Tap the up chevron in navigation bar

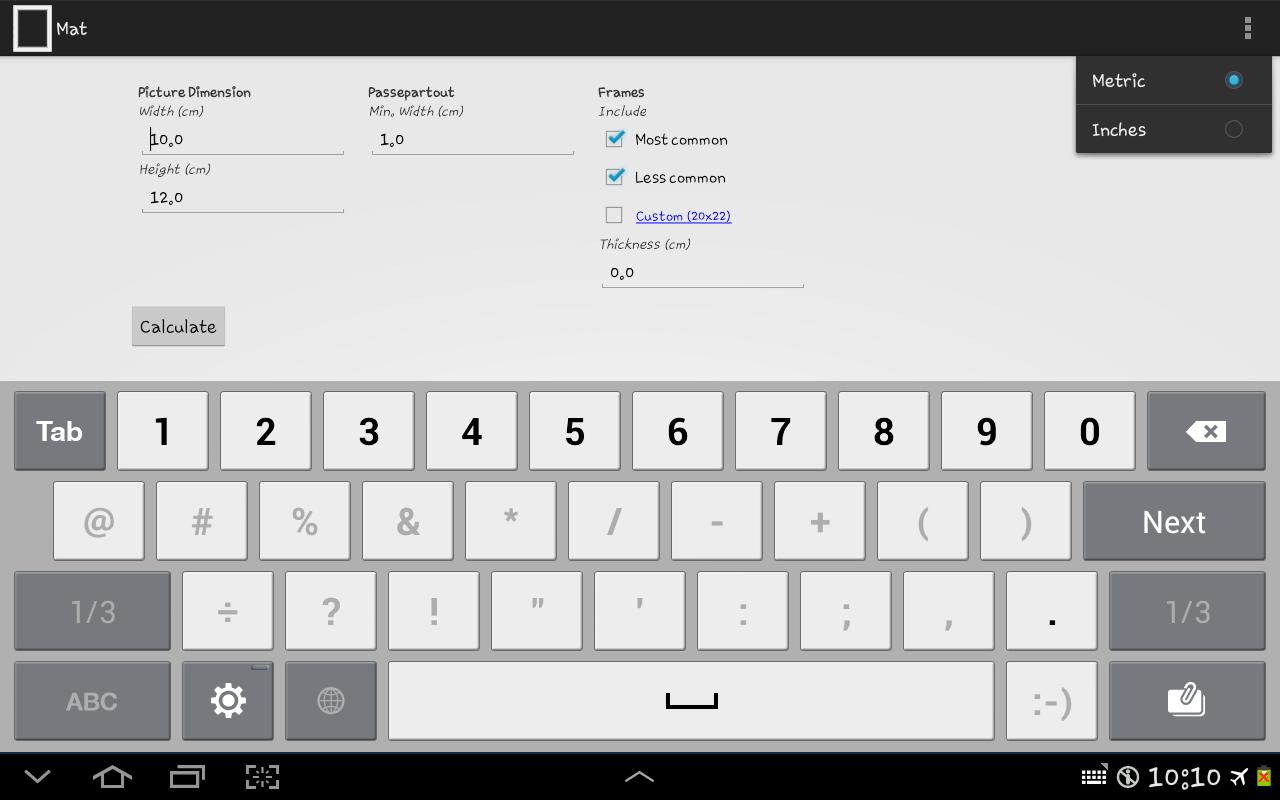[x=639, y=777]
